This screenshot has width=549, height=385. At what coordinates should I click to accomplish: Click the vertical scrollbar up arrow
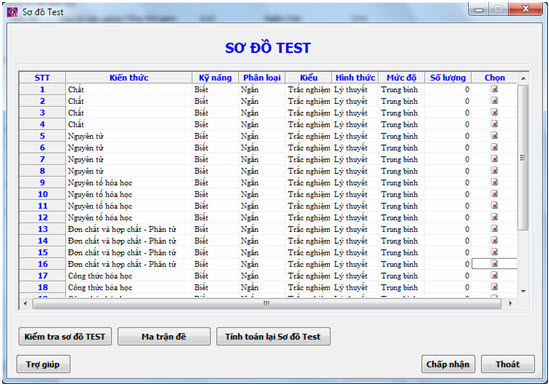point(523,78)
